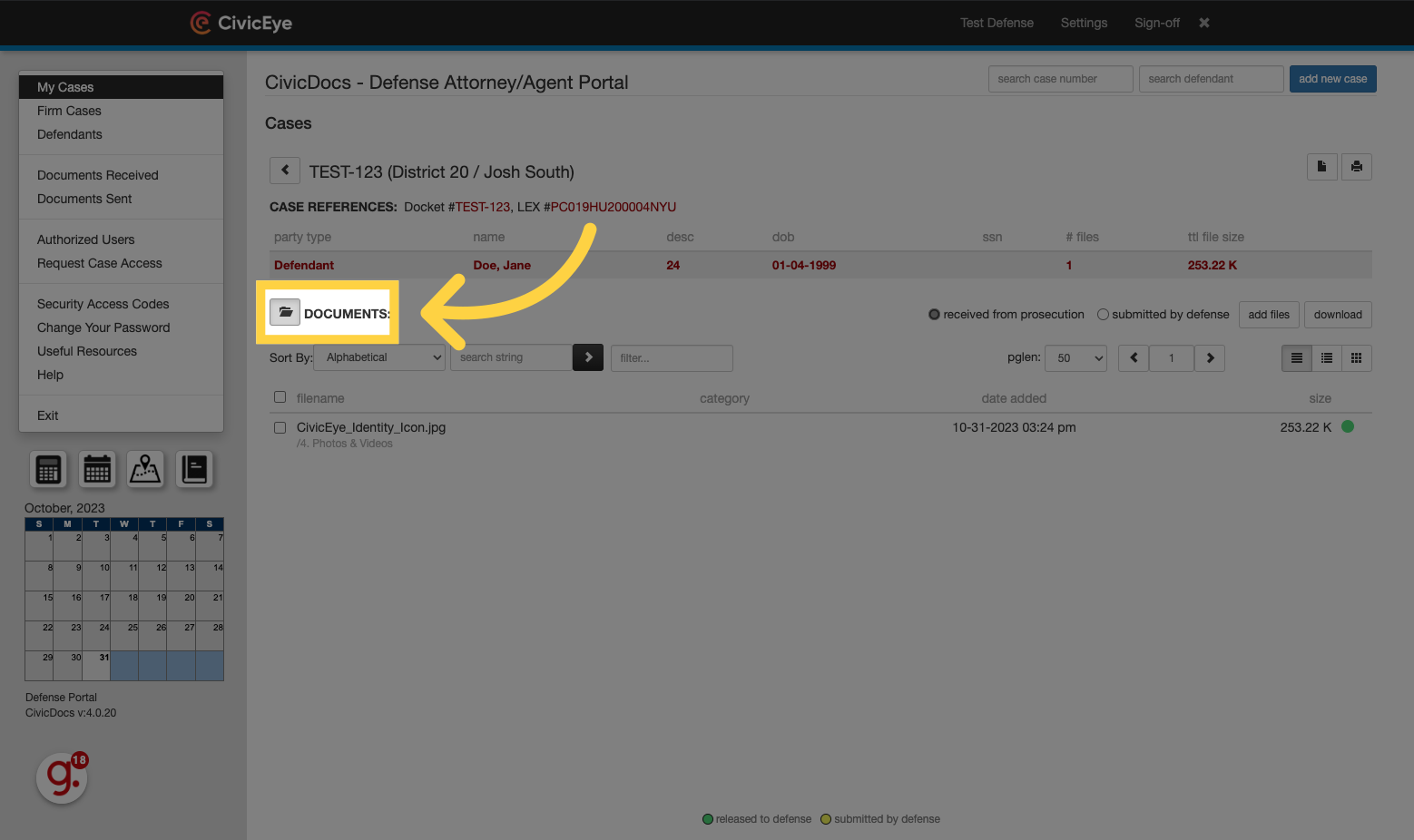Open the reference book tool
1414x840 pixels.
(194, 469)
